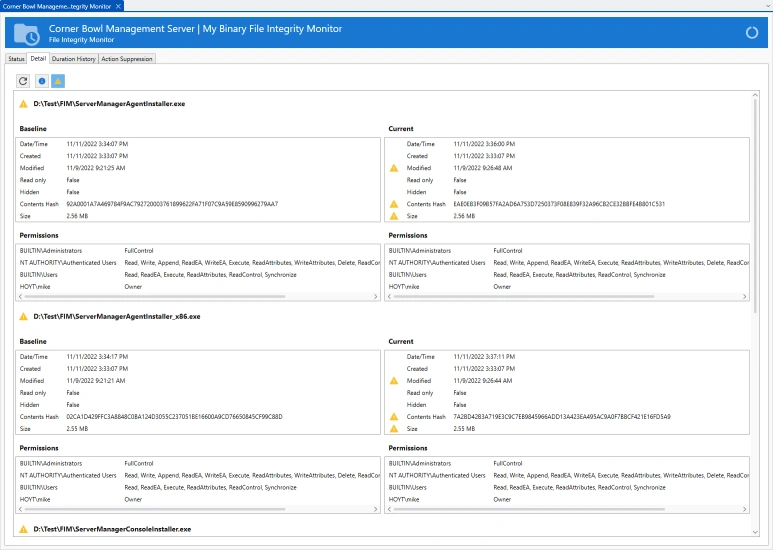Screen dimensions: 773x550
Task: Select the Detail tab
Action: [x=38, y=58]
